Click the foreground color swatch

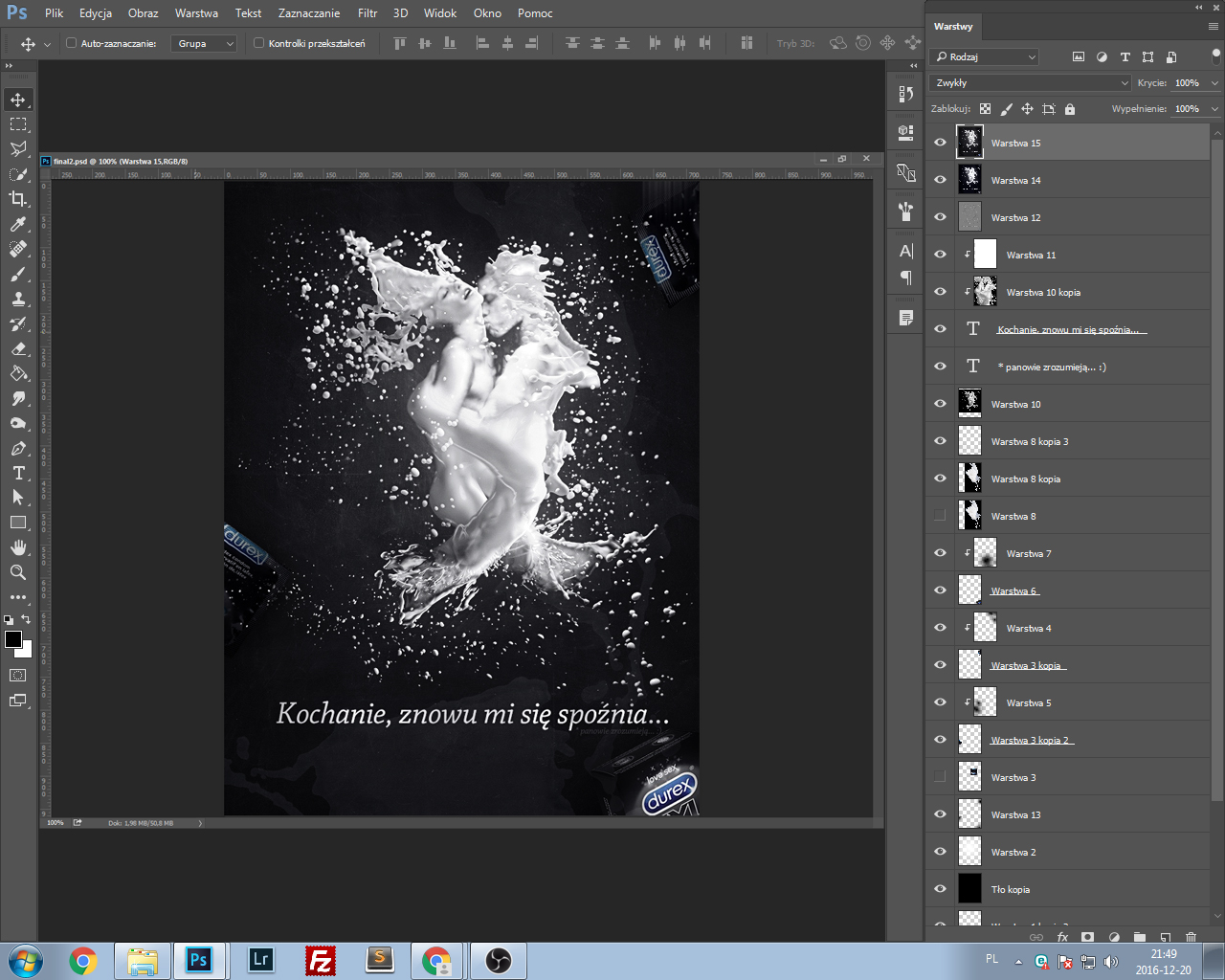13,639
